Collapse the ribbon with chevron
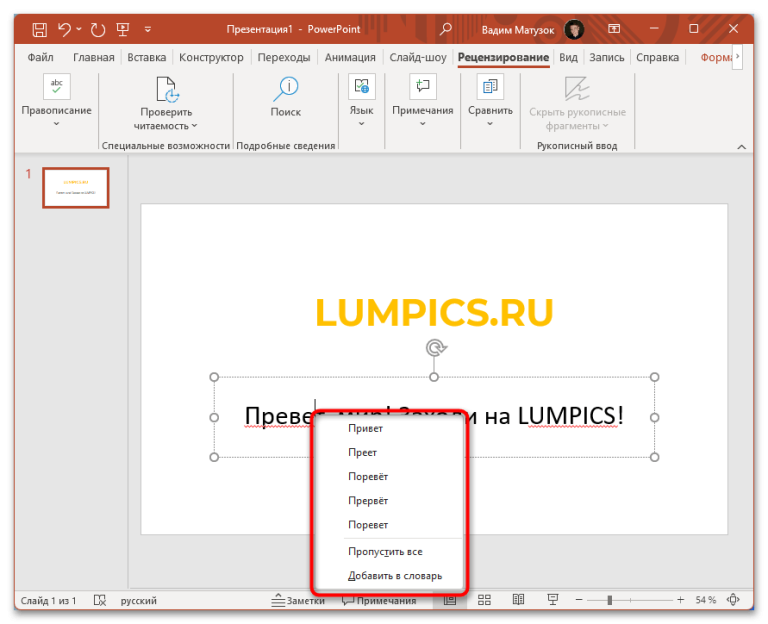This screenshot has width=768, height=624. coord(742,146)
